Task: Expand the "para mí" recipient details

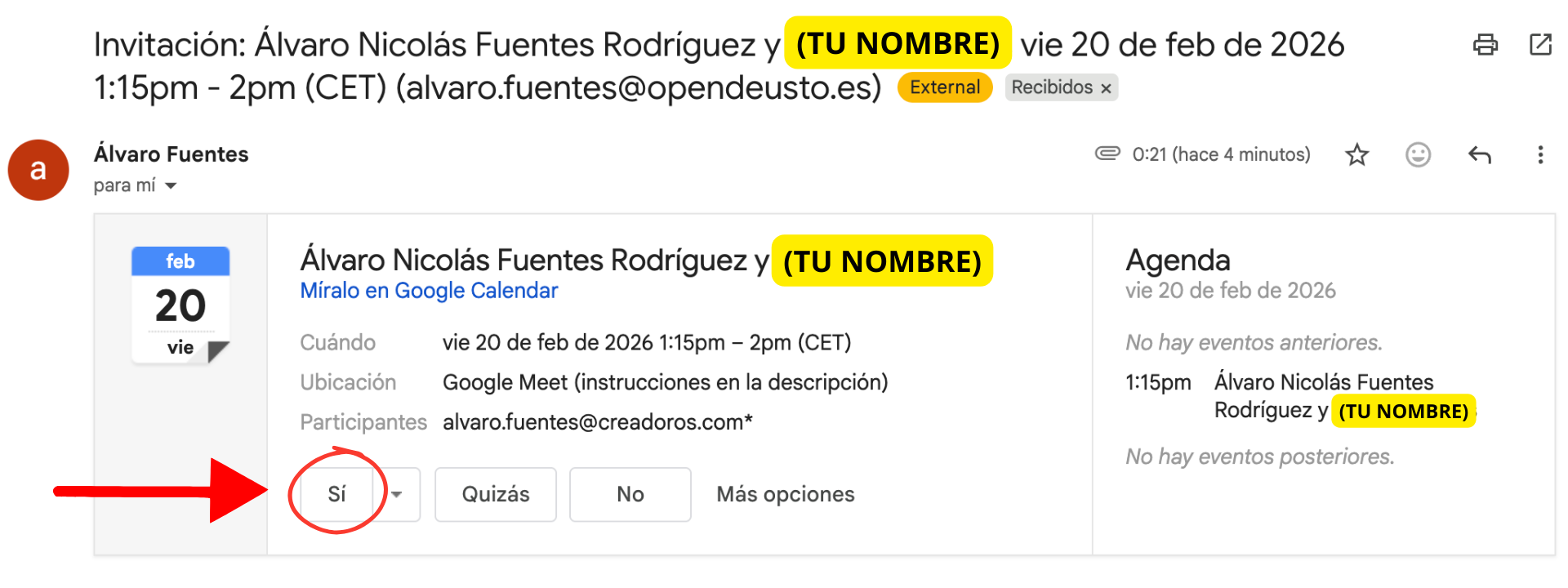Action: [171, 186]
